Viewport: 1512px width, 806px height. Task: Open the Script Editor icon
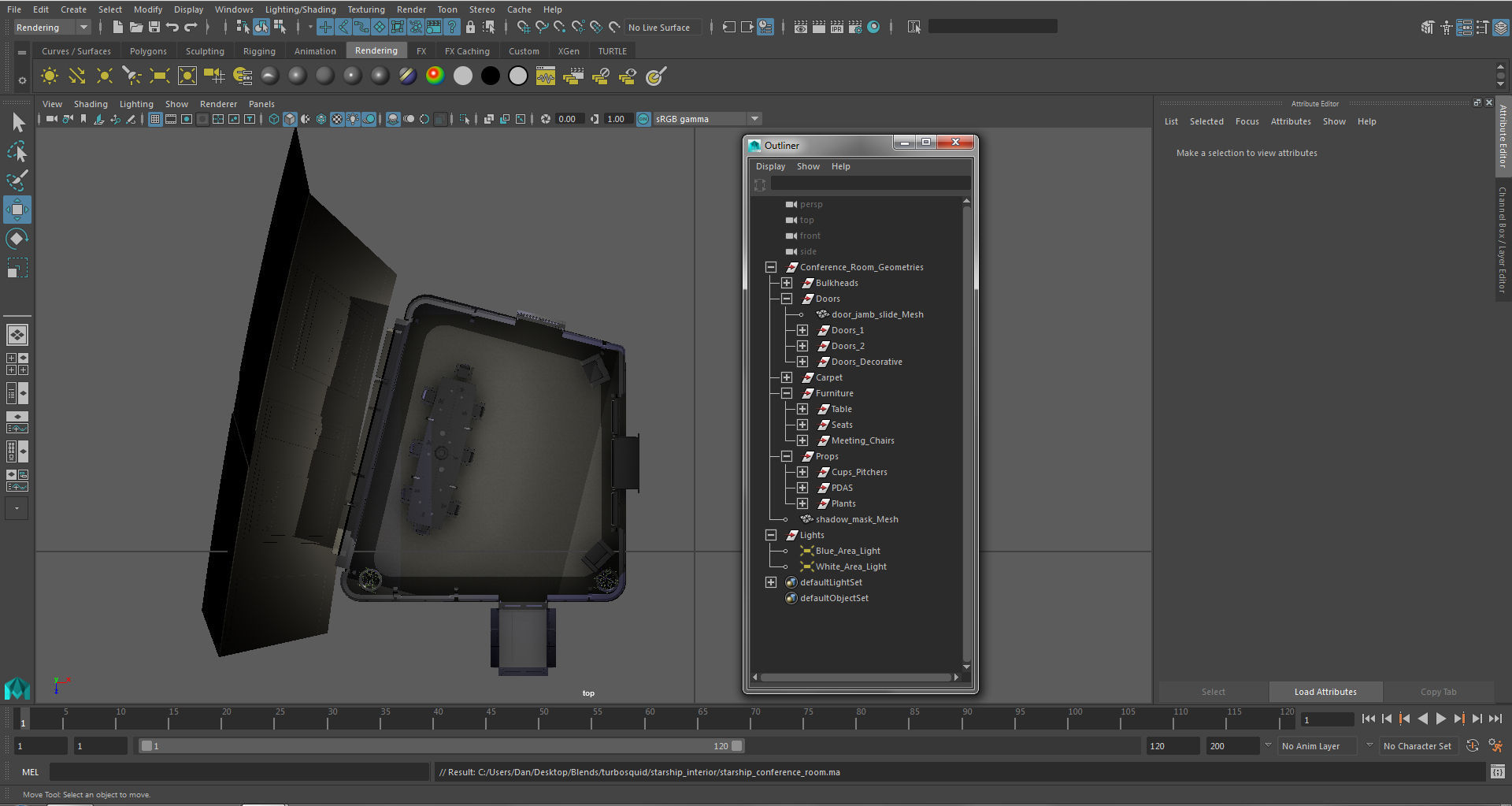coord(1498,772)
